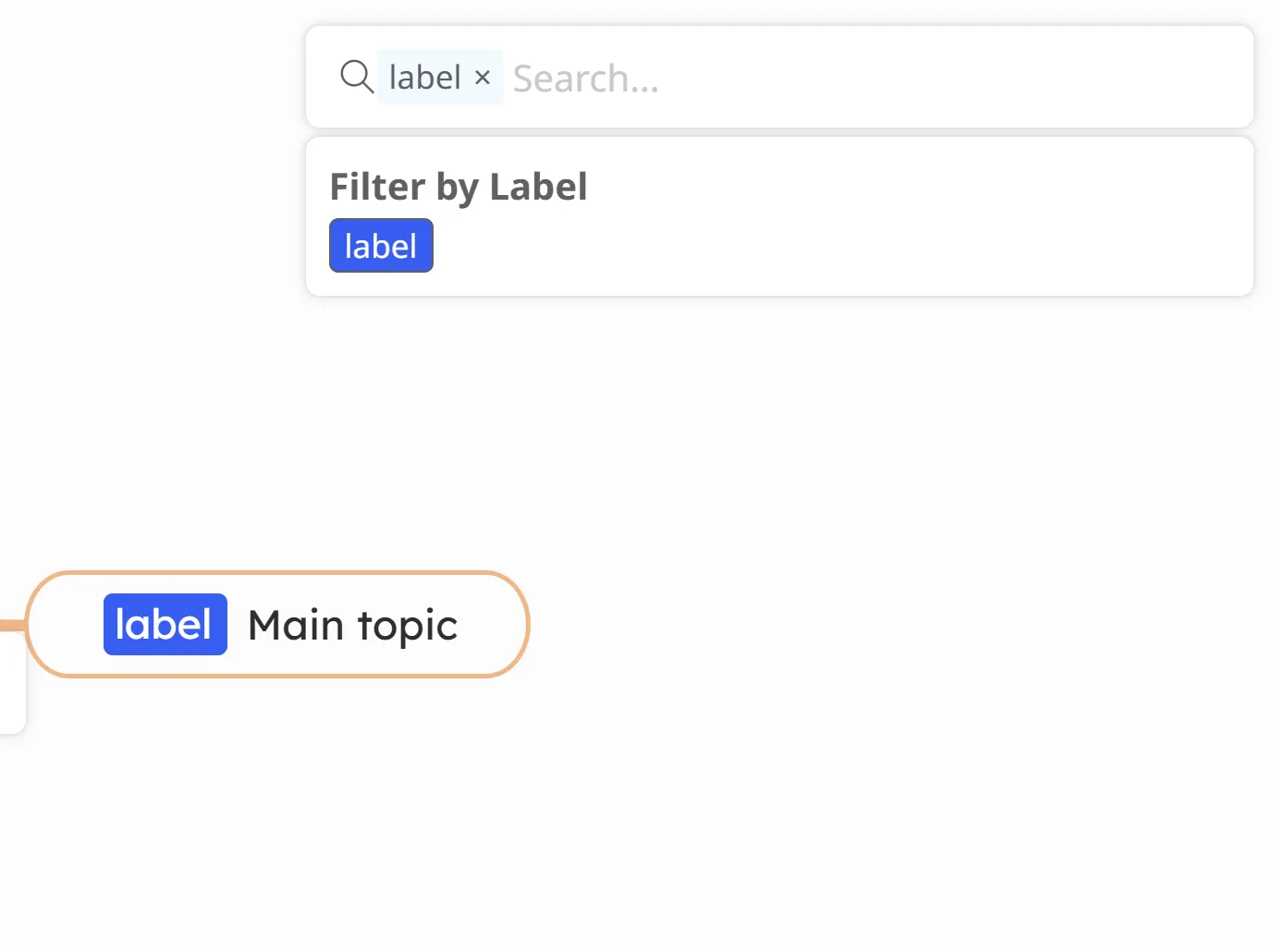The image size is (1273, 952).
Task: Focus the Search... input field
Action: [832, 79]
